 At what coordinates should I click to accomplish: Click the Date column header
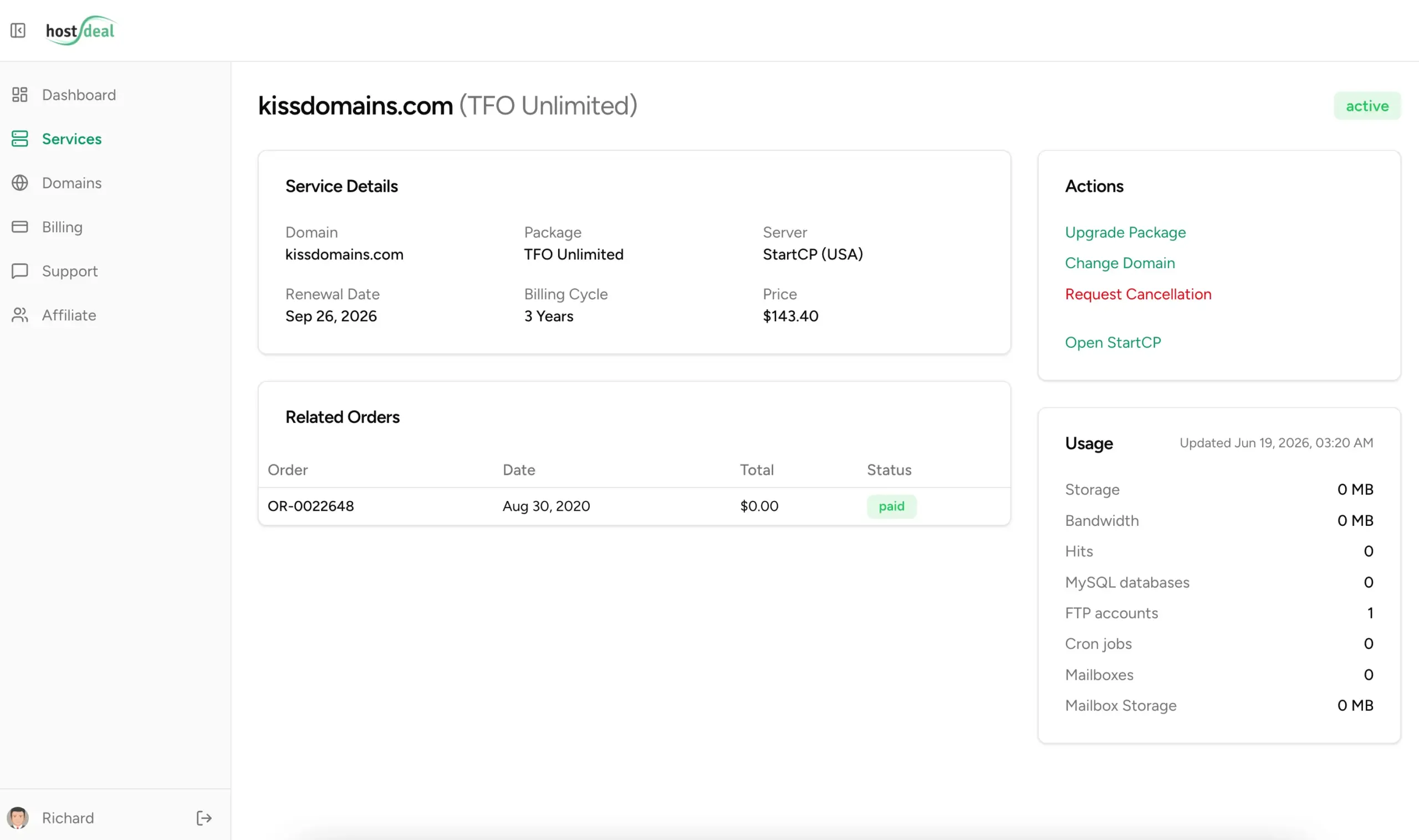point(519,470)
